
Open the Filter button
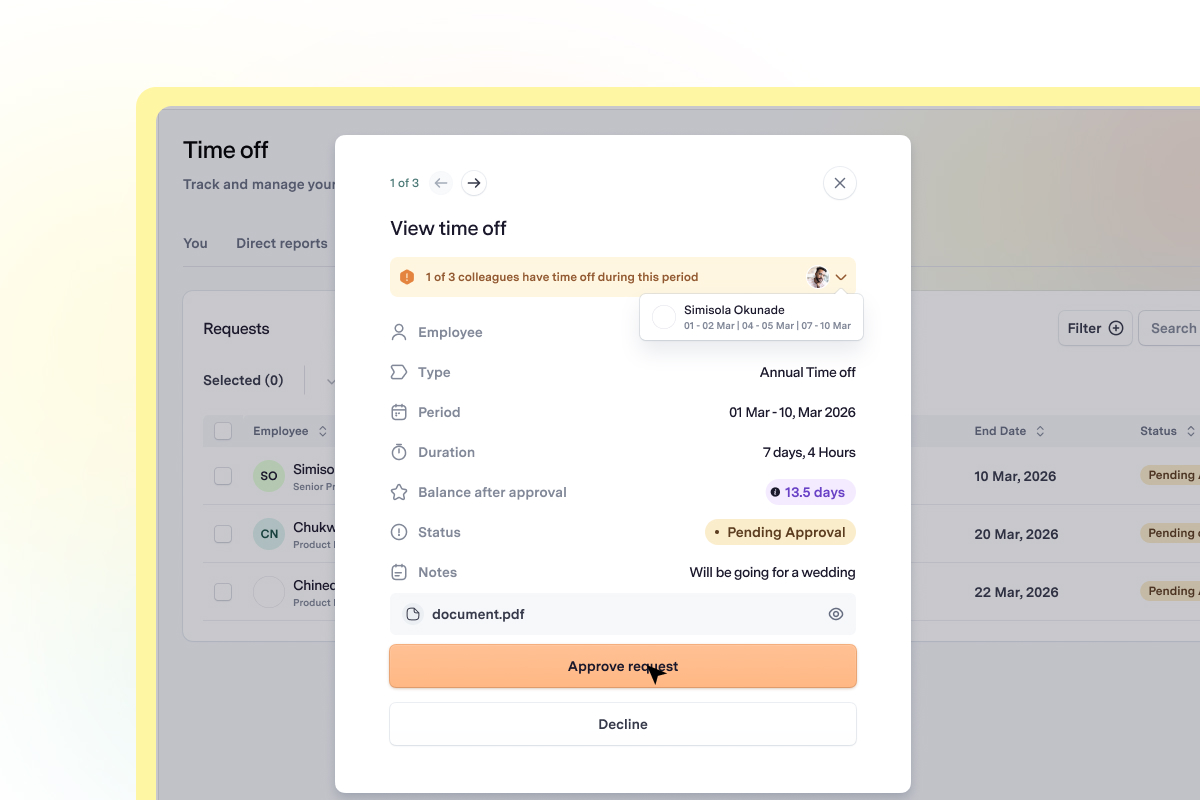[x=1095, y=328]
